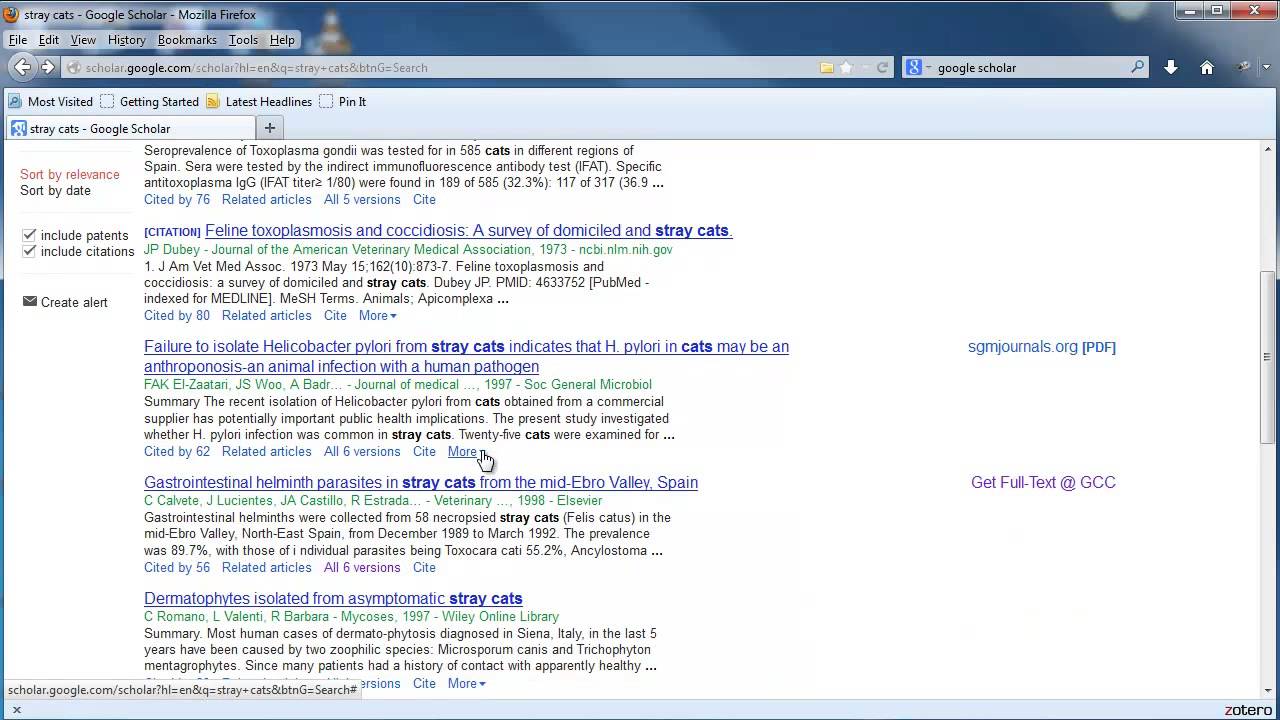Open the View menu
This screenshot has width=1280, height=720.
(83, 40)
